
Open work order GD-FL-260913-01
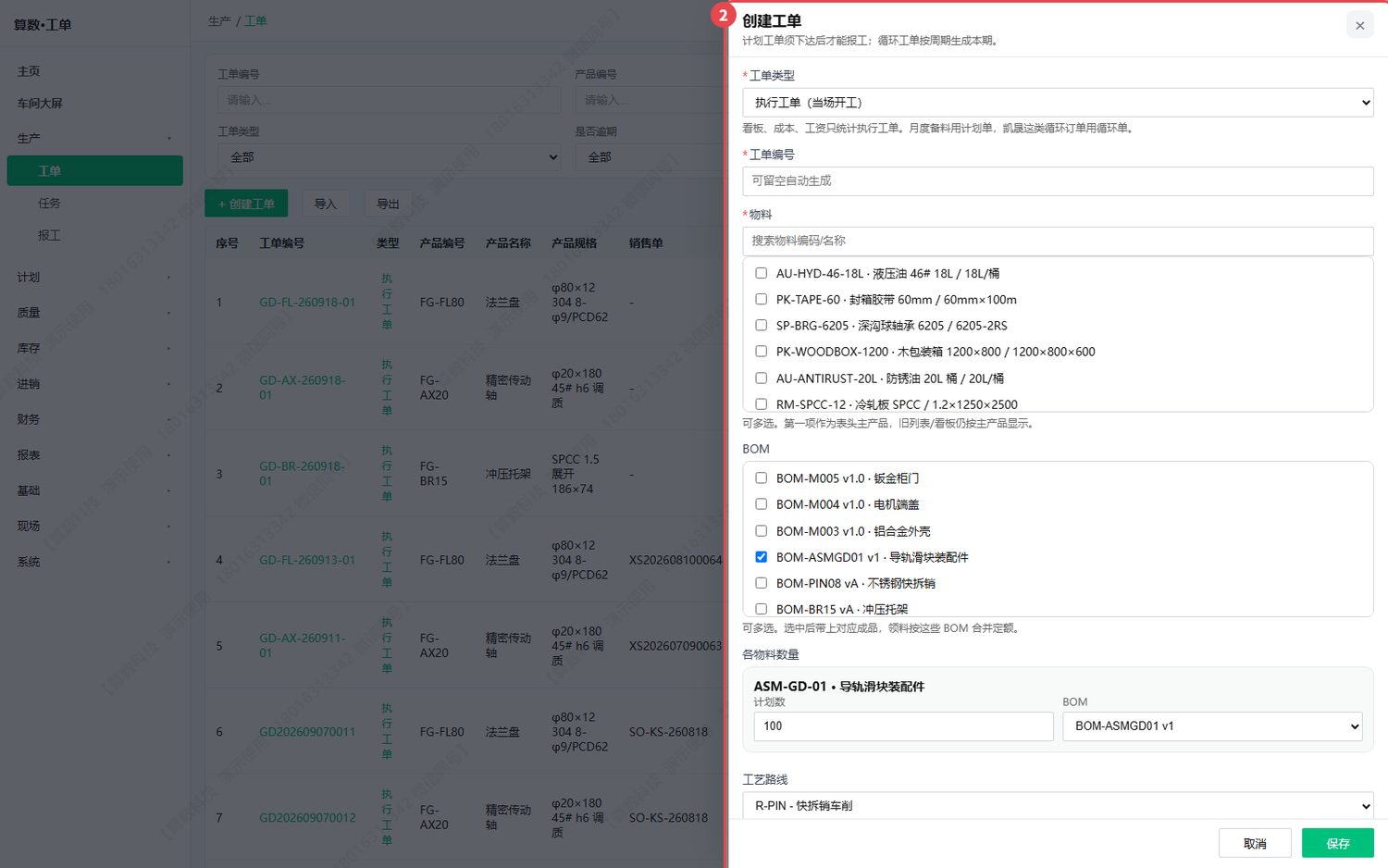307,560
